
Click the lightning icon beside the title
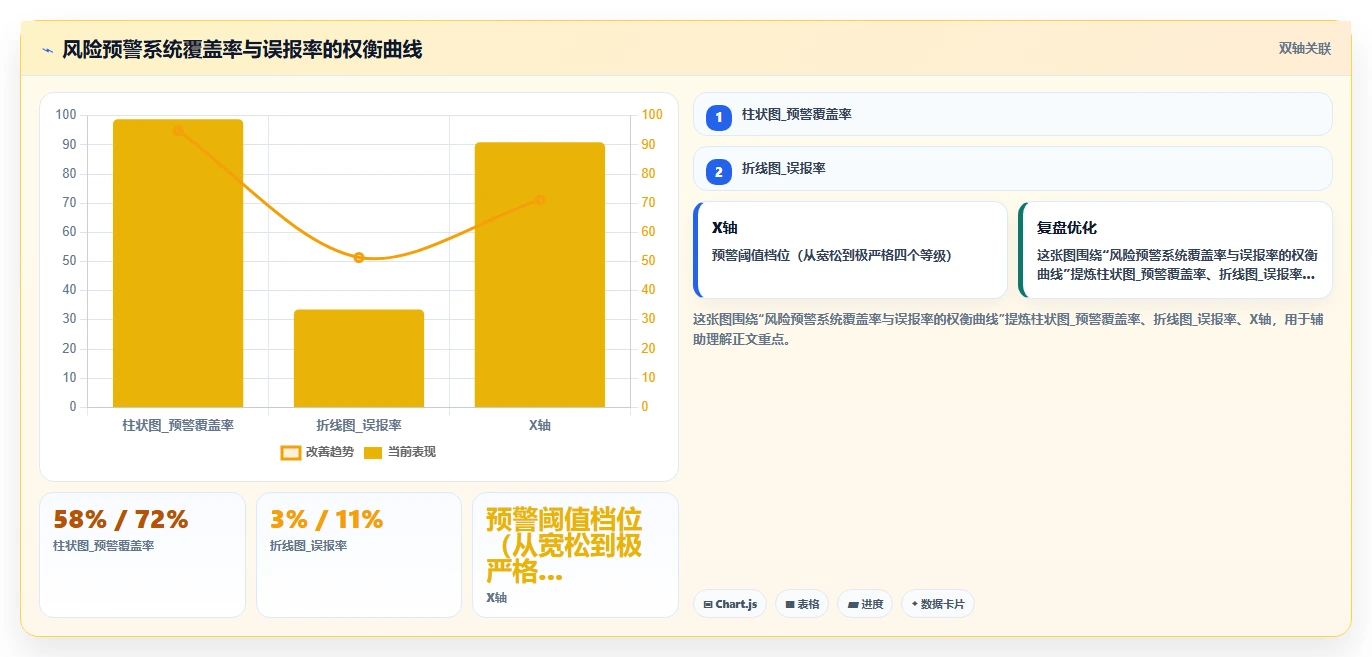point(47,50)
